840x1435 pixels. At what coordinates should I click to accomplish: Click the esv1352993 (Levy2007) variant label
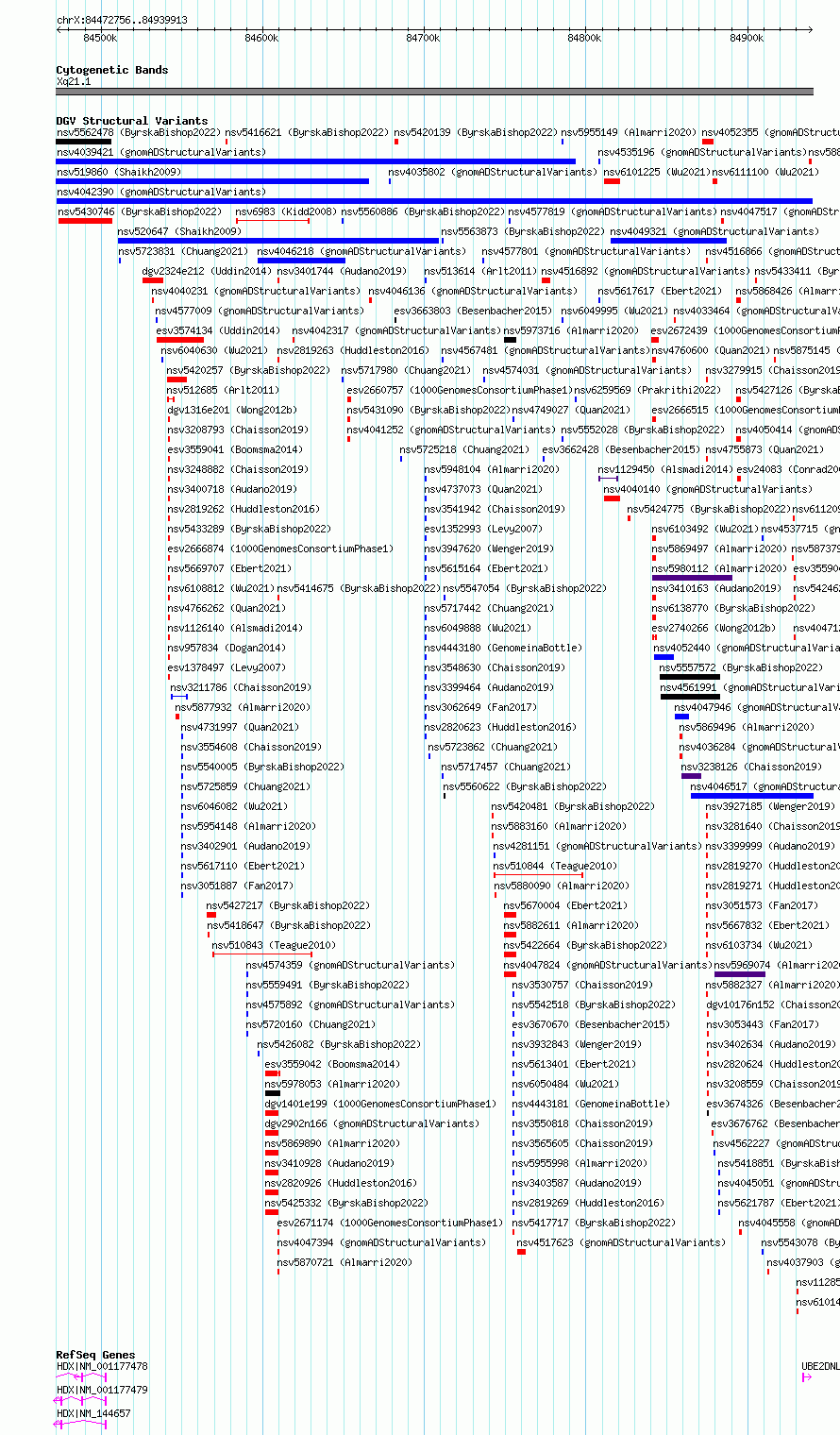click(x=483, y=529)
